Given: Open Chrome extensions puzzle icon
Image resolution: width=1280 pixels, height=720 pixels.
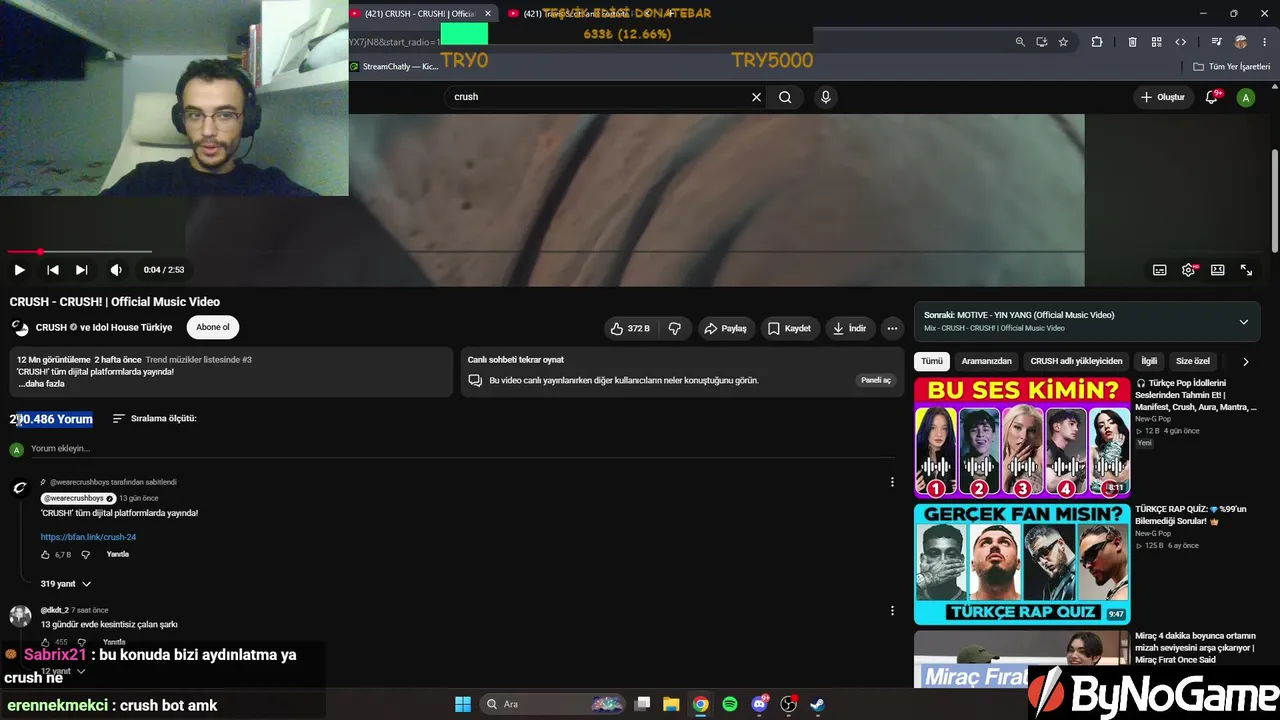Looking at the screenshot, I should click(1097, 42).
